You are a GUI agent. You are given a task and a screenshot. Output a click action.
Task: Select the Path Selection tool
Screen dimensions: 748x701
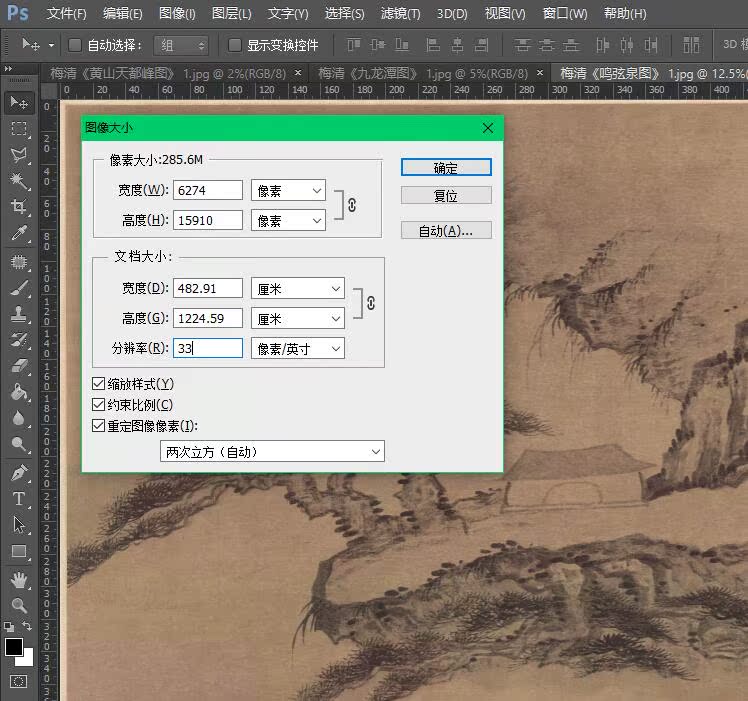pyautogui.click(x=19, y=525)
